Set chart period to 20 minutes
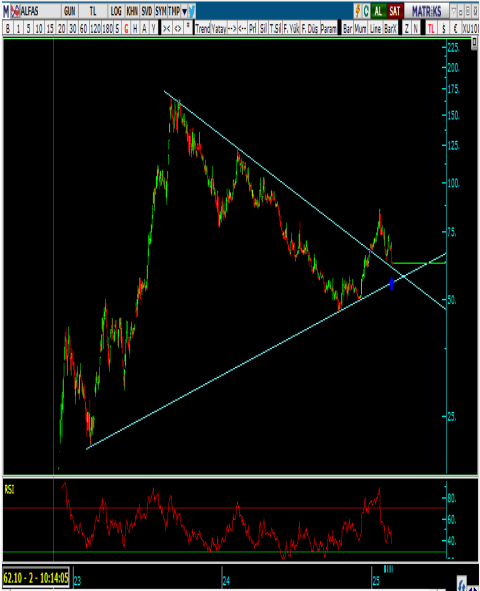The image size is (480, 591). coord(61,28)
